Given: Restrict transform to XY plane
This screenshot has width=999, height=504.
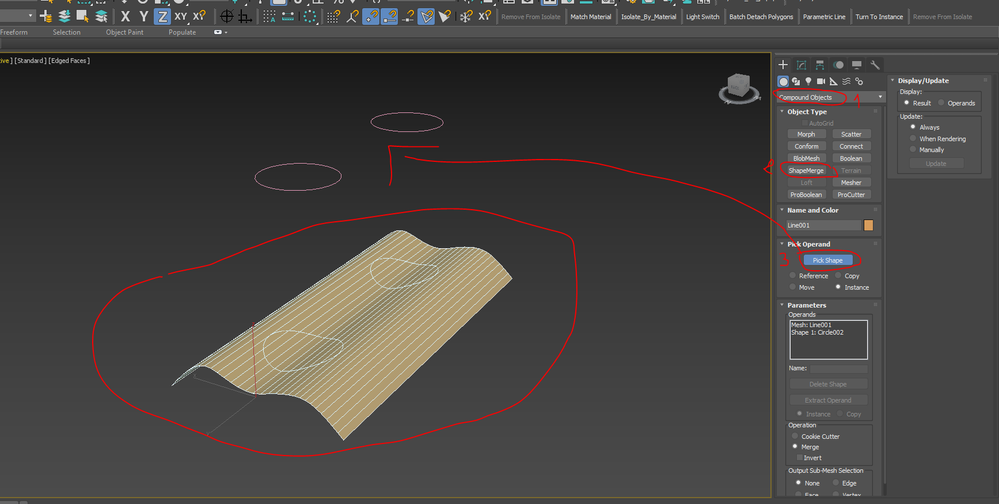Looking at the screenshot, I should (181, 17).
